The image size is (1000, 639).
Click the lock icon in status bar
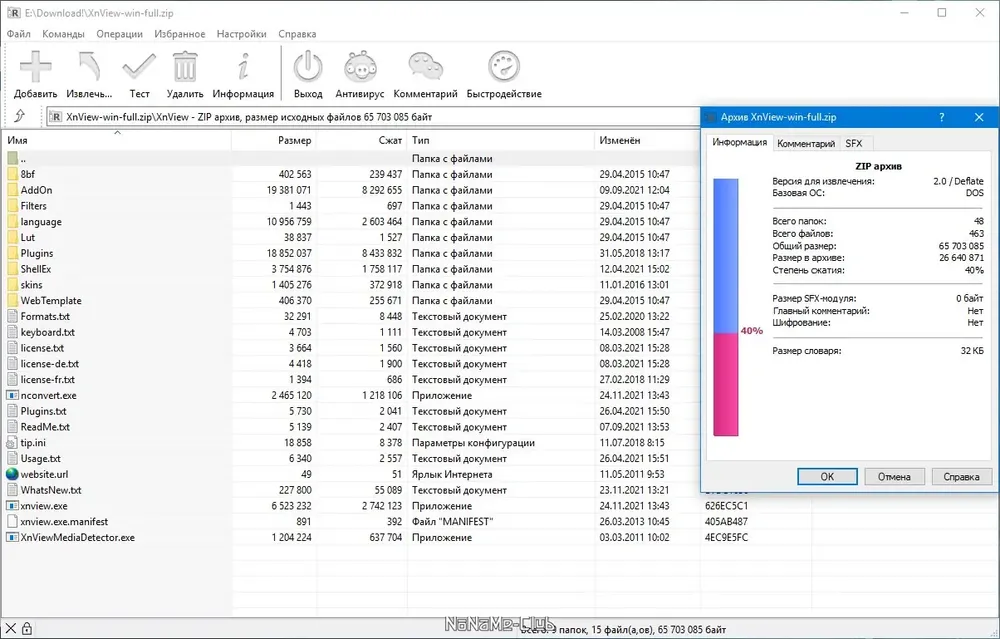coord(27,629)
